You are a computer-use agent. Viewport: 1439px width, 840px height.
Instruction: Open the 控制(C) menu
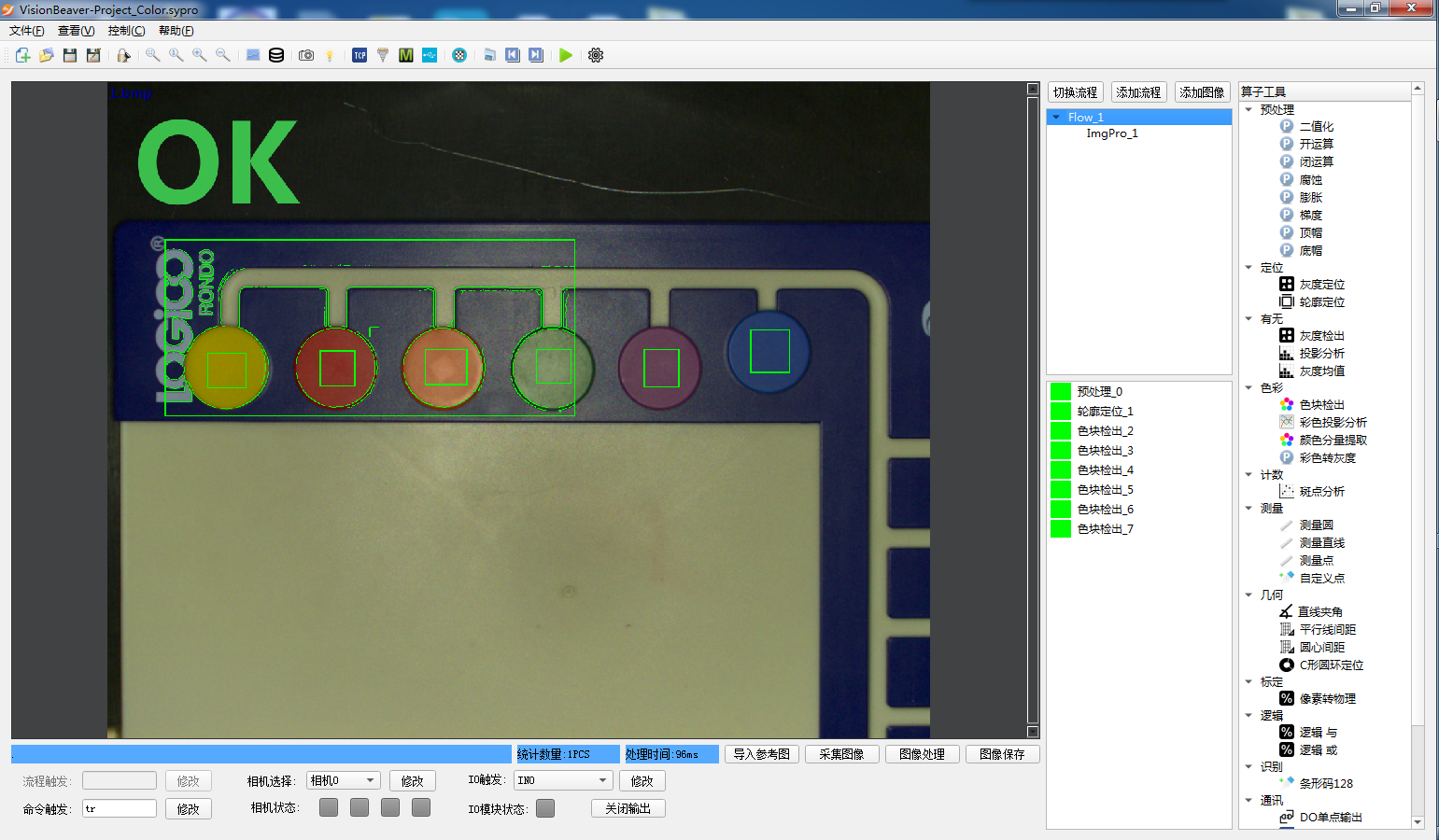[126, 31]
